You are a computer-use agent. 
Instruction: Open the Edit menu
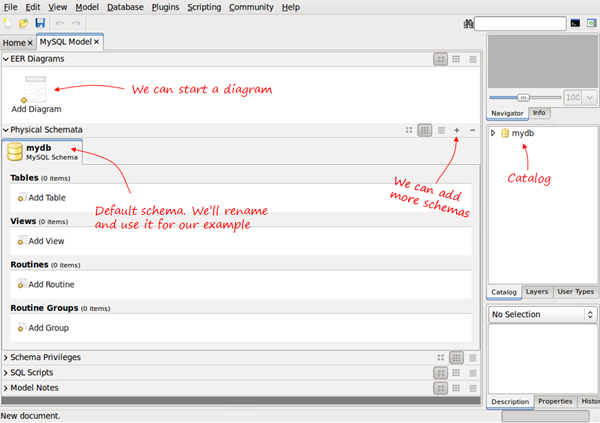(x=33, y=7)
